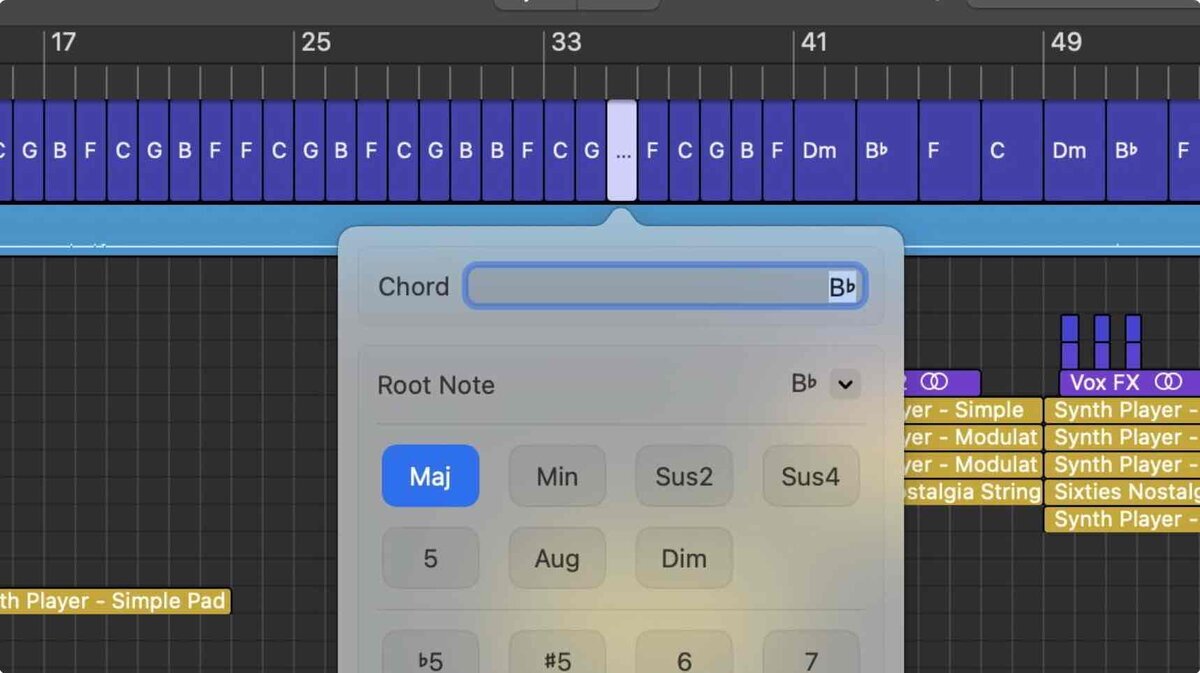The image size is (1200, 673).
Task: Select the wide C chord before bar 49
Action: (x=1012, y=151)
